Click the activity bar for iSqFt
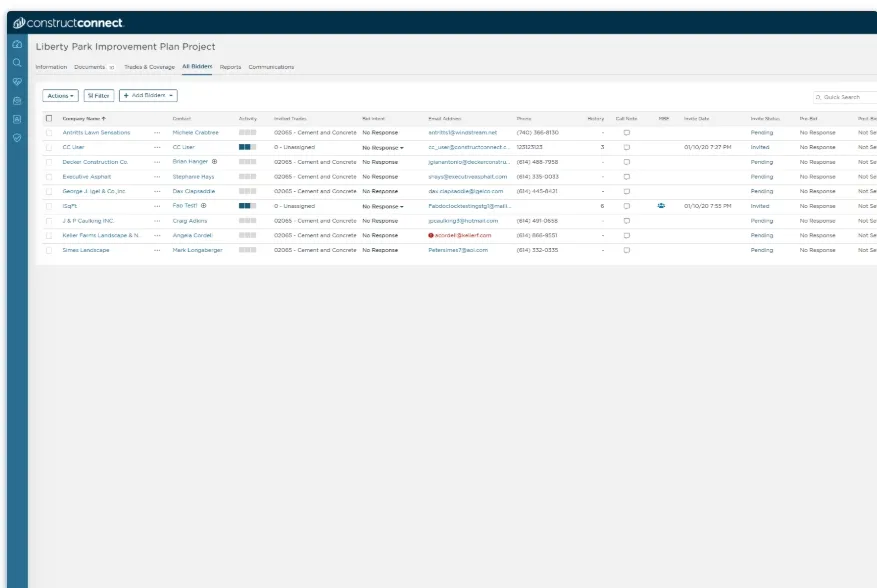The image size is (877, 588). 247,206
